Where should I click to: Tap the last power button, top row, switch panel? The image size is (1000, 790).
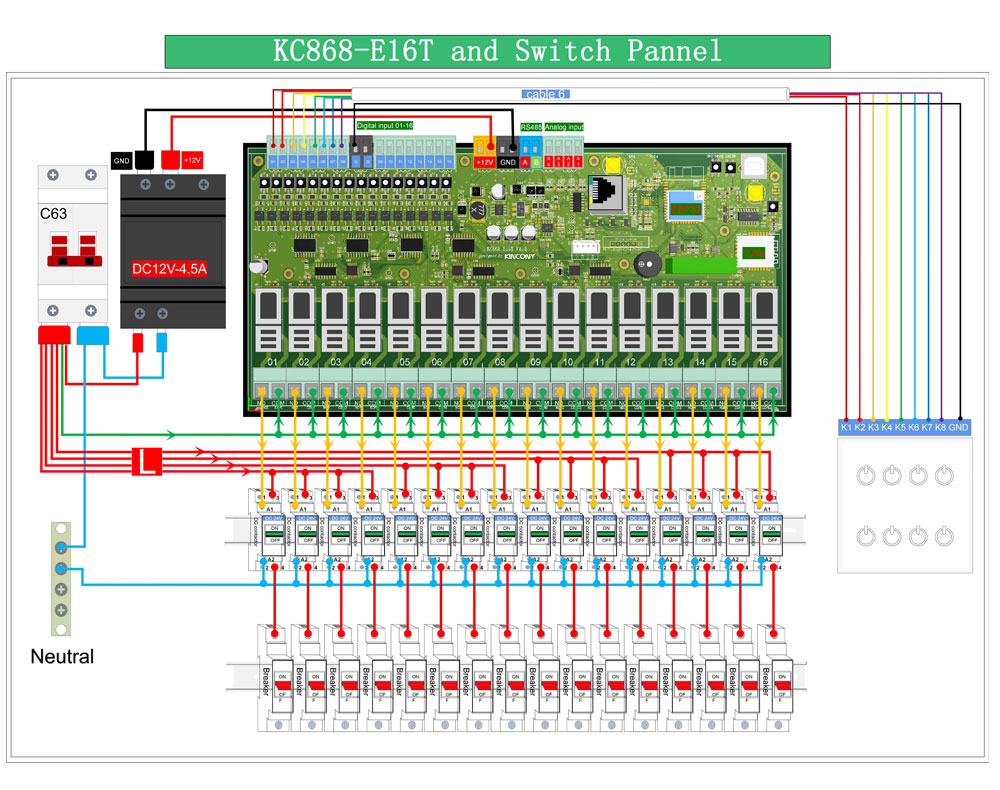945,475
